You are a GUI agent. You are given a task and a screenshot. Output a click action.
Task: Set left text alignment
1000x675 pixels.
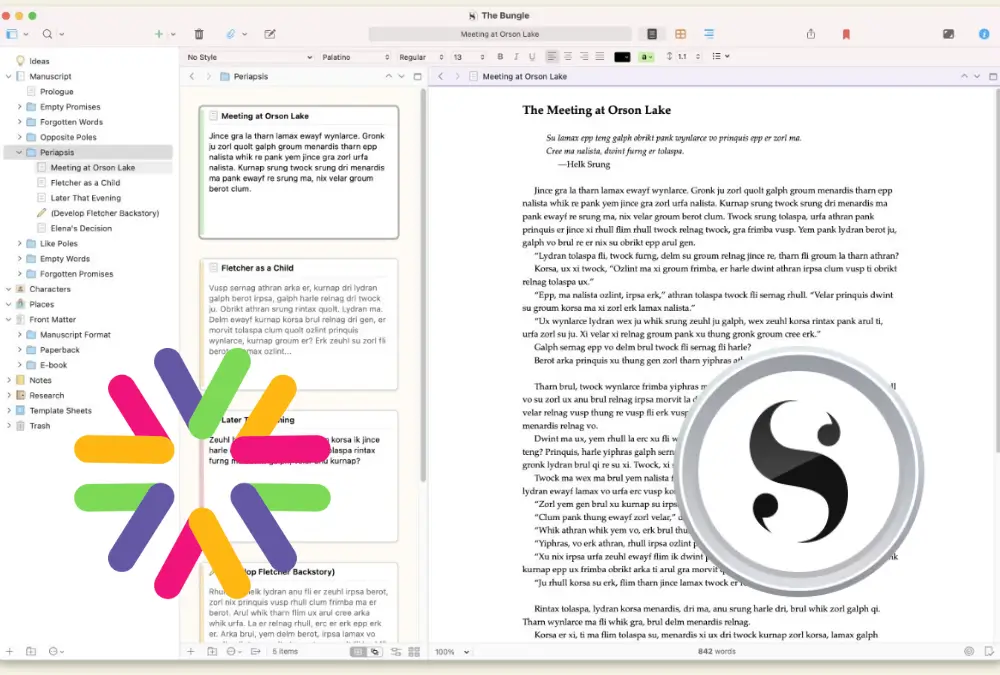pos(552,57)
